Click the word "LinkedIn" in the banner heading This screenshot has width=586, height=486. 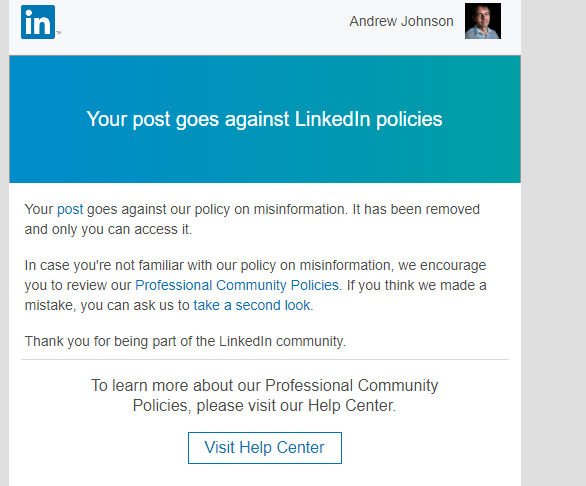click(332, 119)
